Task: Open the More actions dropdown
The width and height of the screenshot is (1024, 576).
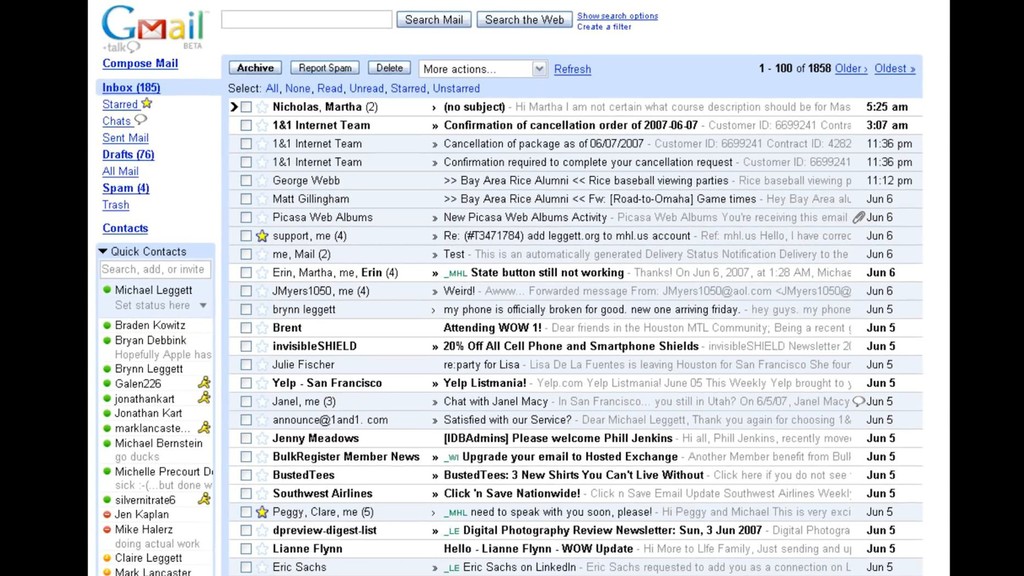Action: pyautogui.click(x=483, y=69)
